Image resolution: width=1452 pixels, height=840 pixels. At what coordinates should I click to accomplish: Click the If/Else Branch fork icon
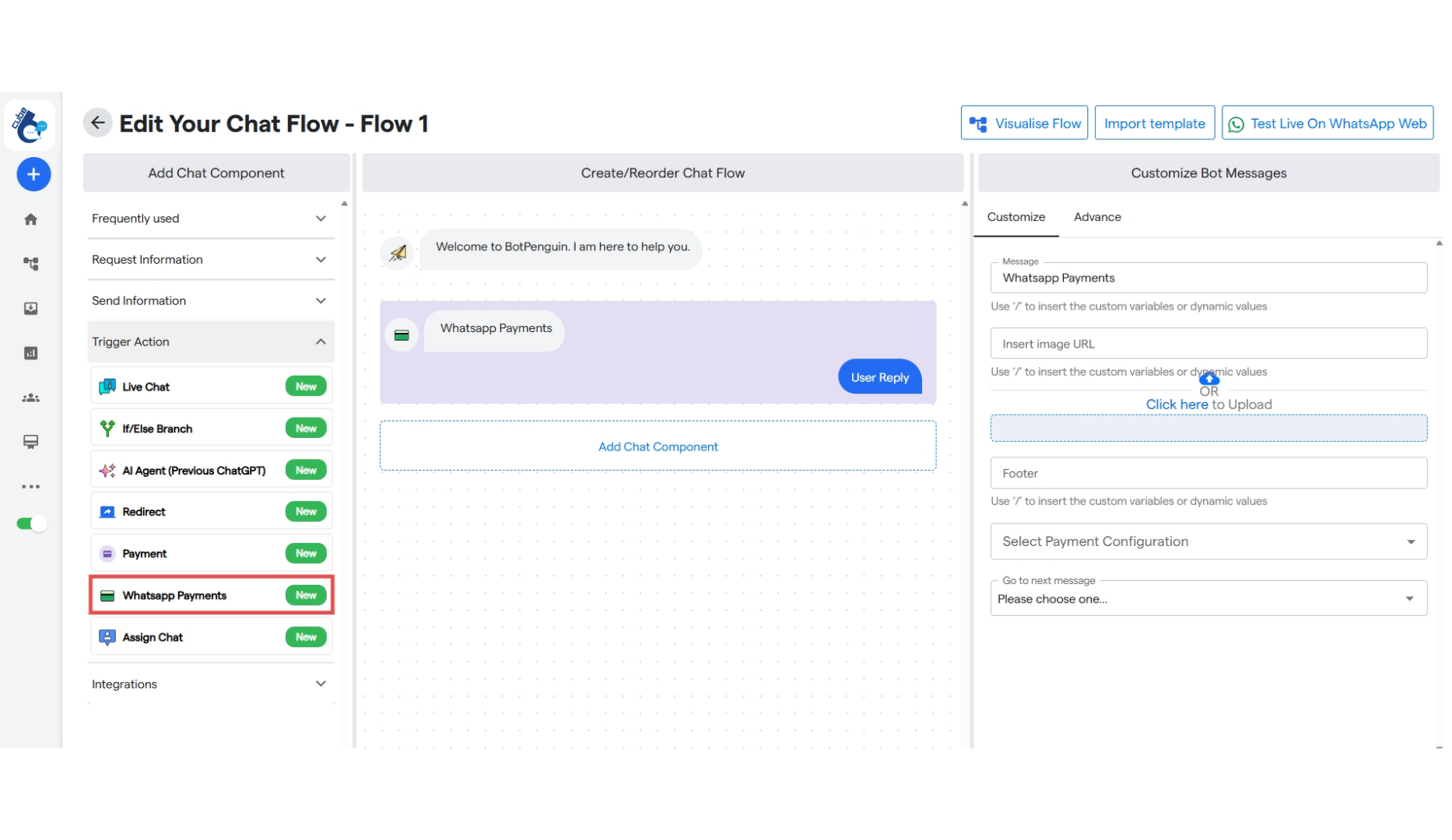pos(107,429)
